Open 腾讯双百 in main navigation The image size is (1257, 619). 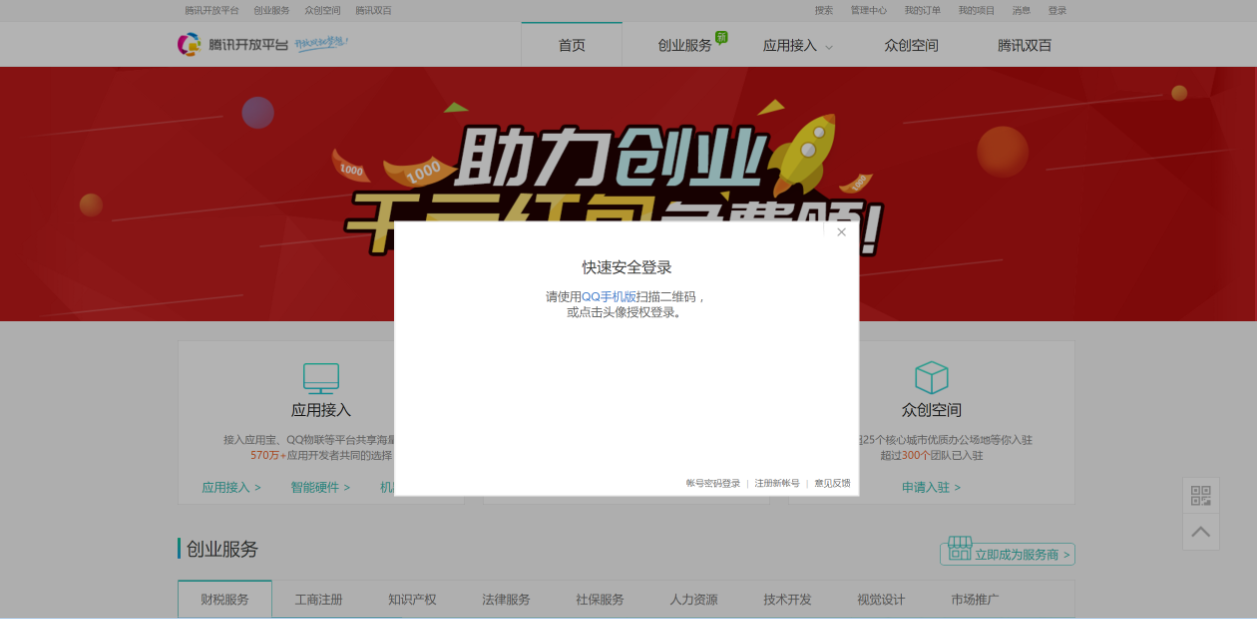[1024, 45]
